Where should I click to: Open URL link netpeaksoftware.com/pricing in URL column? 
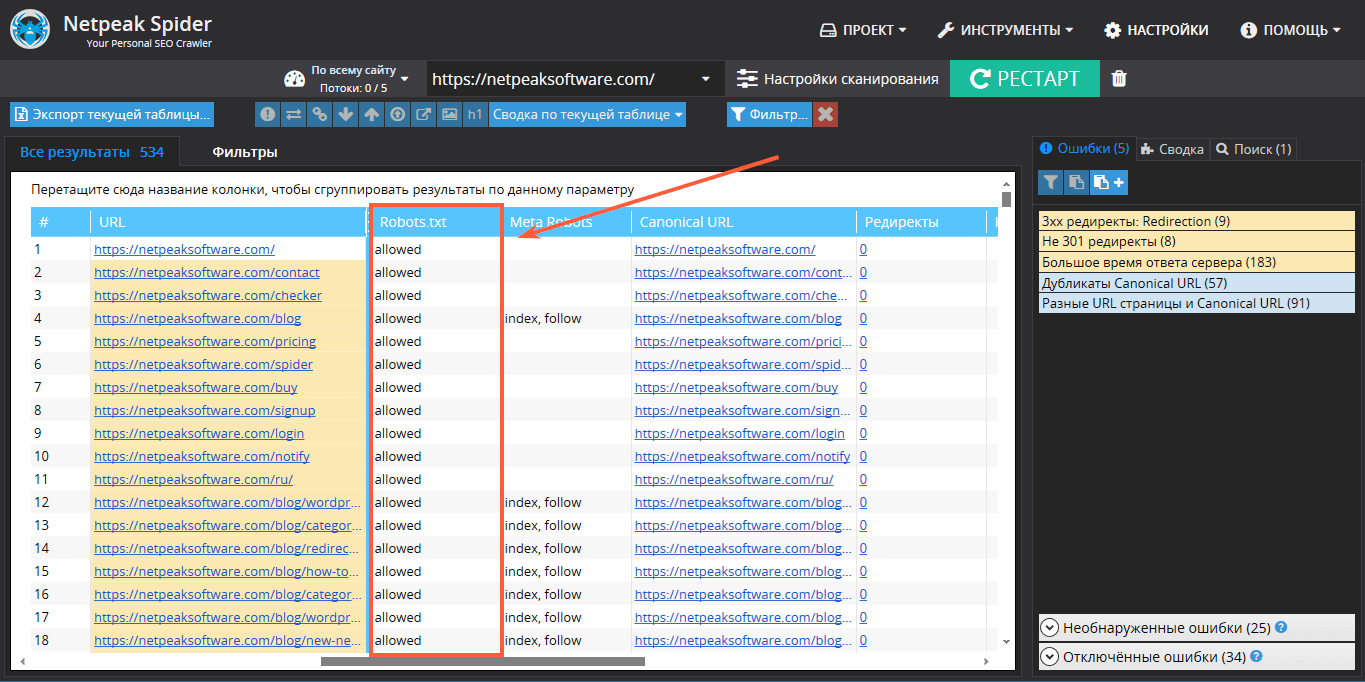[x=205, y=341]
